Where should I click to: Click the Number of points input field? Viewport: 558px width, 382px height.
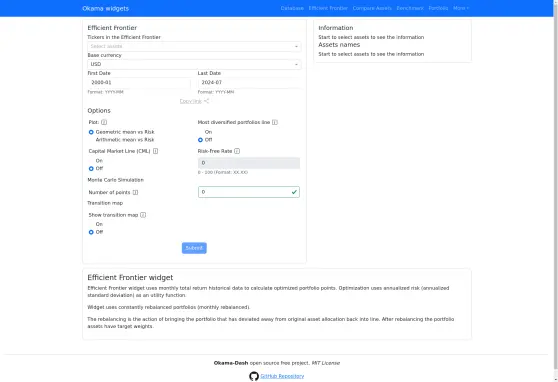coord(249,192)
